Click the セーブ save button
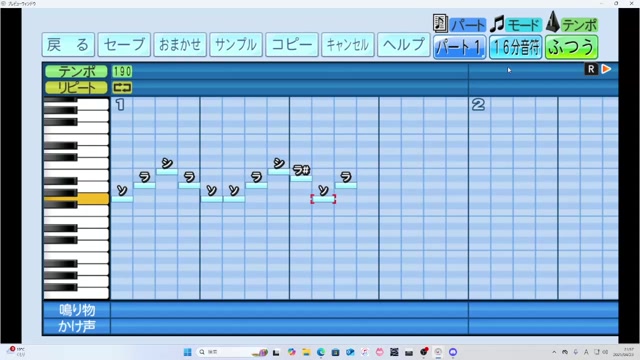Screen dimensions: 640x360 pyautogui.click(x=124, y=44)
